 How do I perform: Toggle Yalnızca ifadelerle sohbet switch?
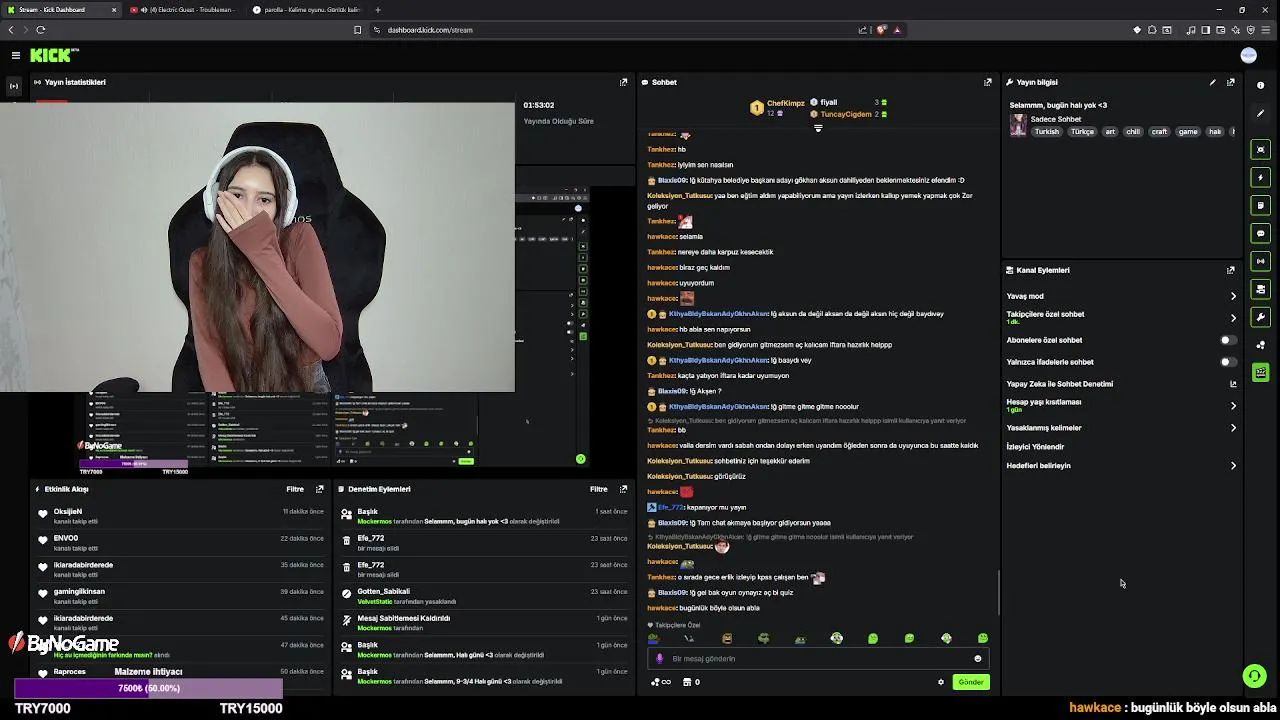click(1228, 362)
